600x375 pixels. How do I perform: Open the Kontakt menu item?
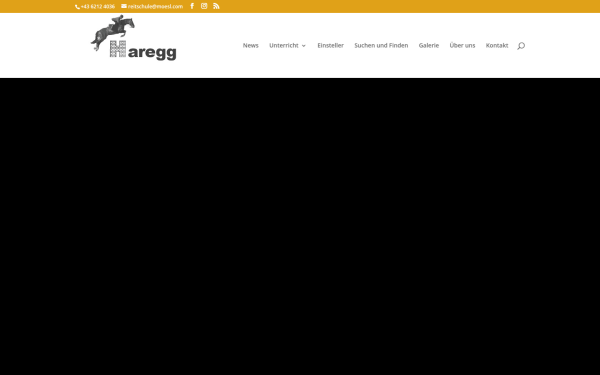(x=497, y=45)
